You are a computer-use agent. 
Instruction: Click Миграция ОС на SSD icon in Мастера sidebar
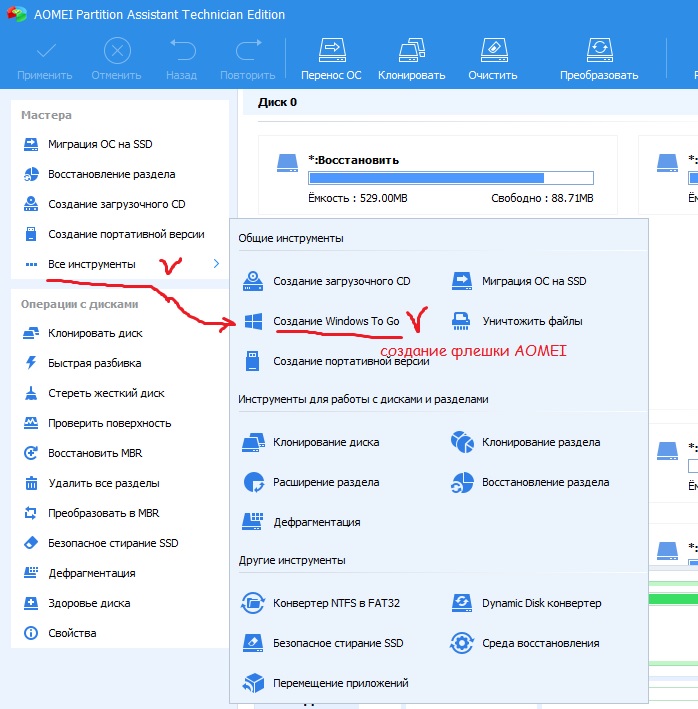tap(31, 144)
